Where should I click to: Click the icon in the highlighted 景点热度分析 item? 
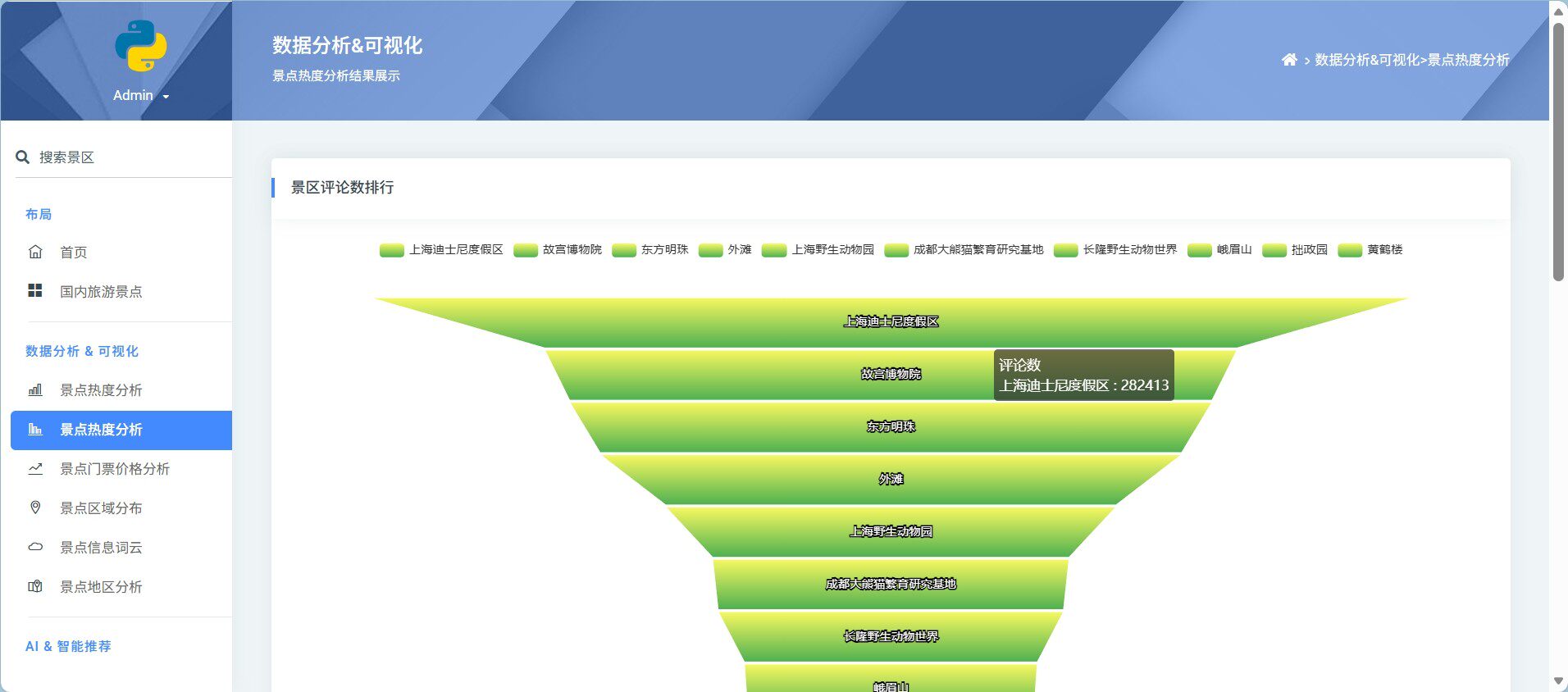(35, 429)
